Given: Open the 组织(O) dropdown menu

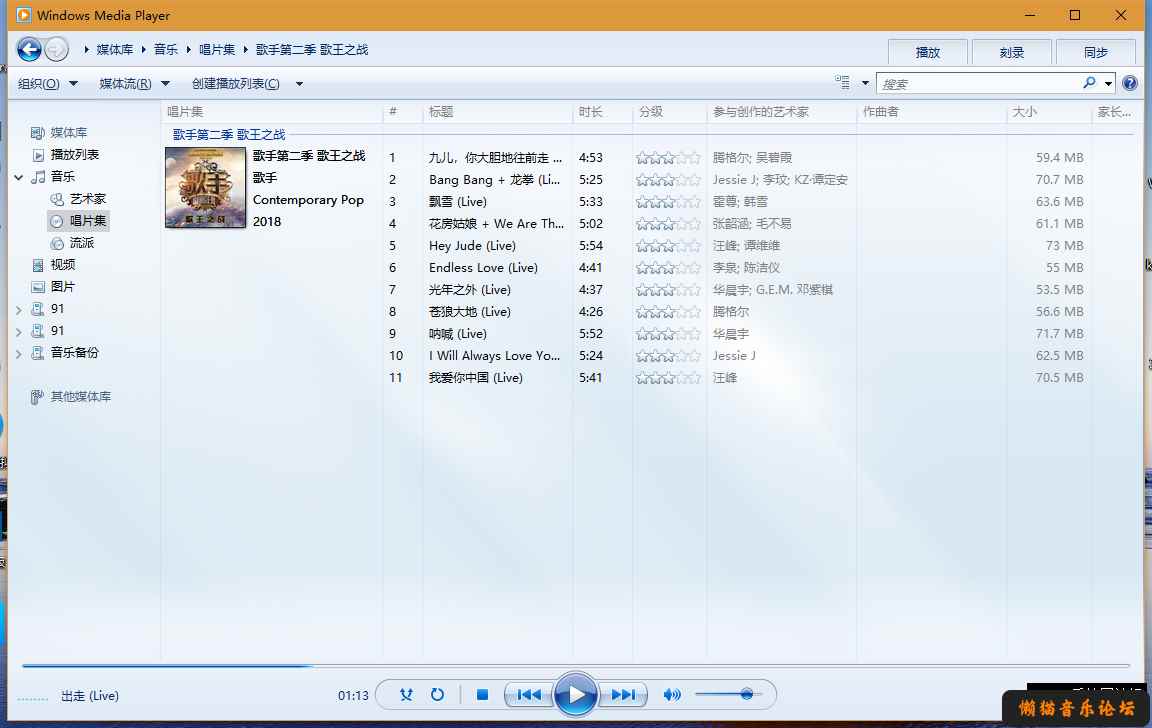Looking at the screenshot, I should (48, 84).
